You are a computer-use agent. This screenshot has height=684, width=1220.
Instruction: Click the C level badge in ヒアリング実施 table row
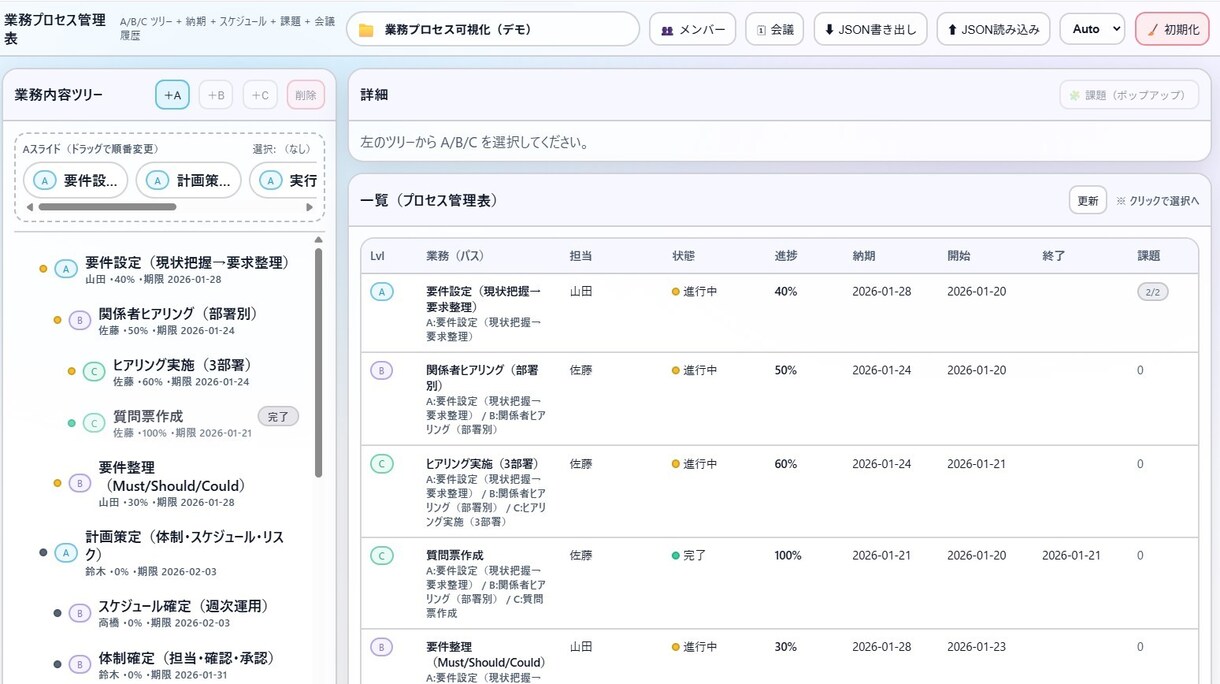coord(382,464)
